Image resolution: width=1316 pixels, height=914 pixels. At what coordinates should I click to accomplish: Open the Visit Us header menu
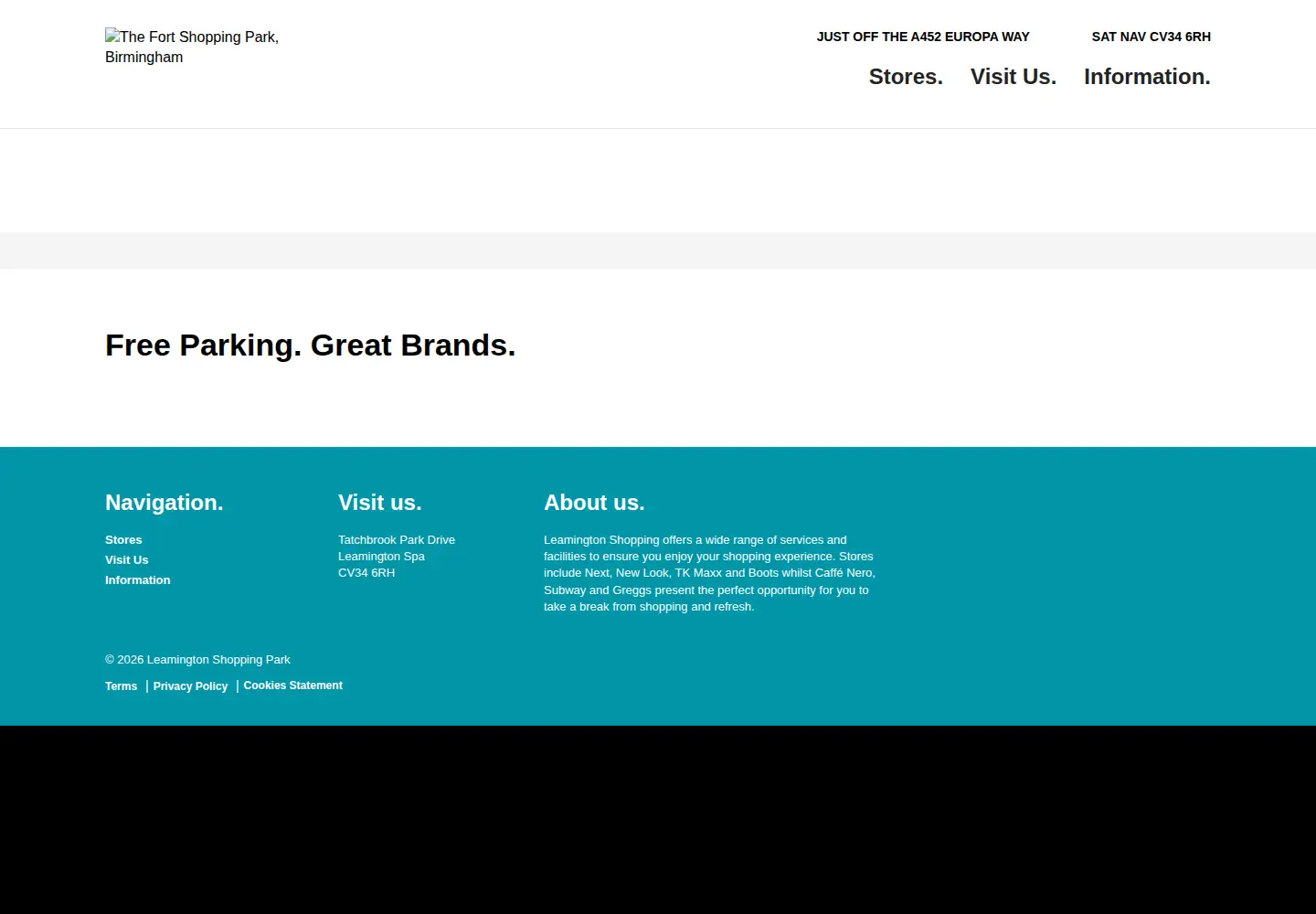[1014, 77]
